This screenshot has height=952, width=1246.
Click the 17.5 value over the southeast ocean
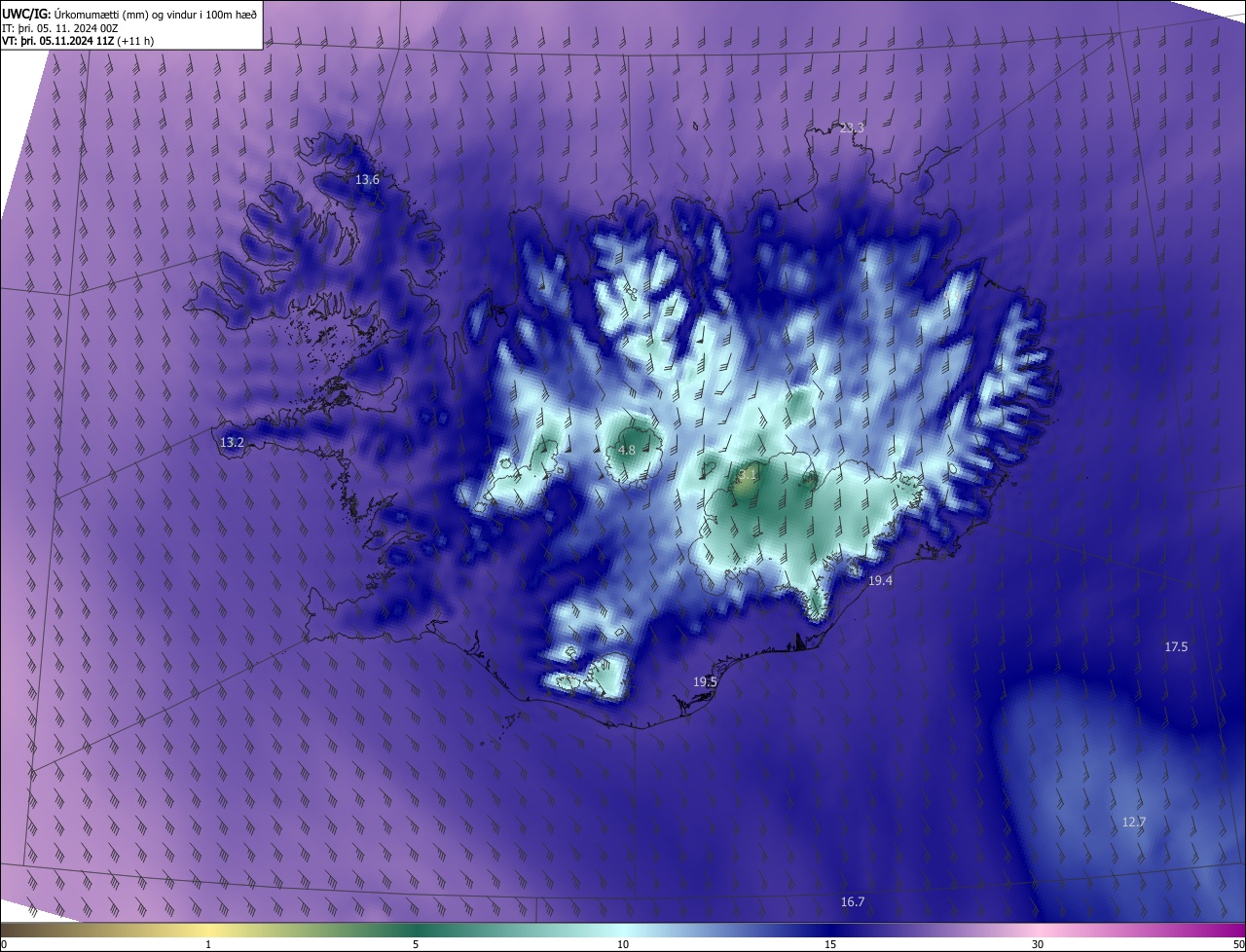coord(1176,646)
